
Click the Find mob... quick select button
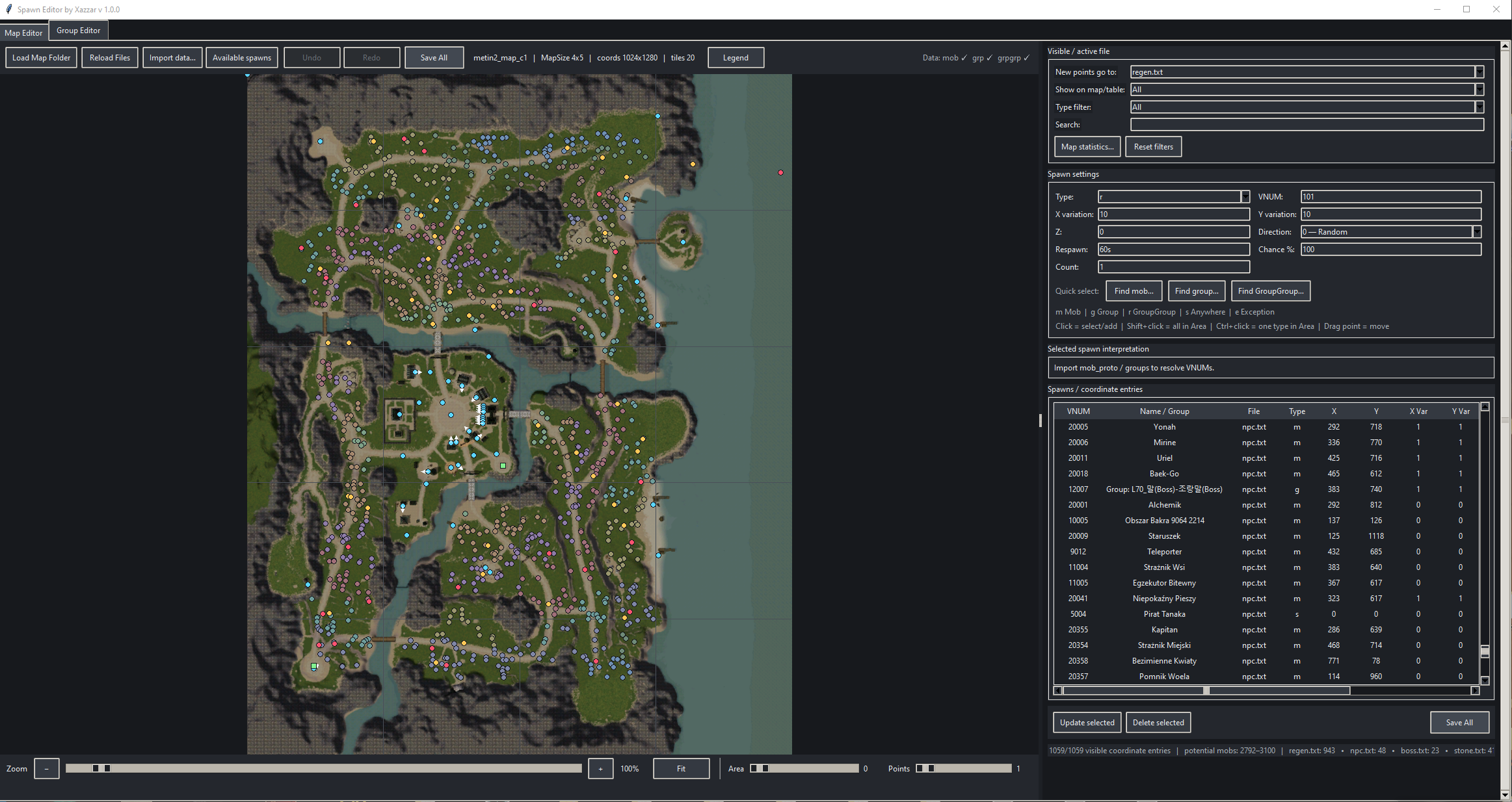tap(1134, 291)
